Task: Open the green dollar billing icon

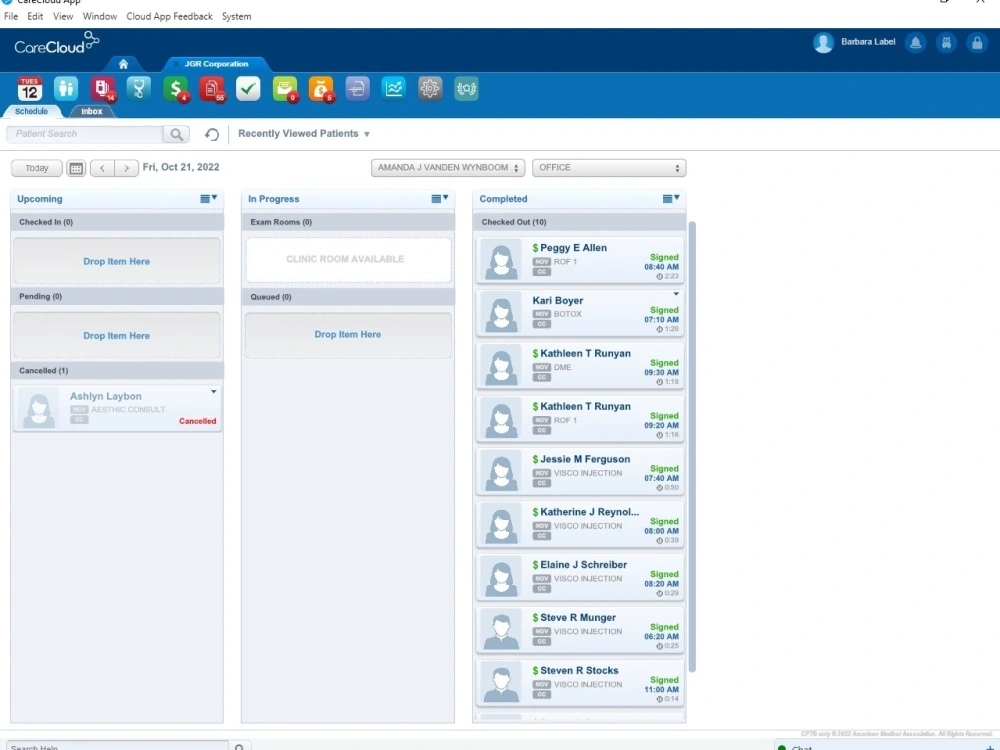Action: coord(175,89)
